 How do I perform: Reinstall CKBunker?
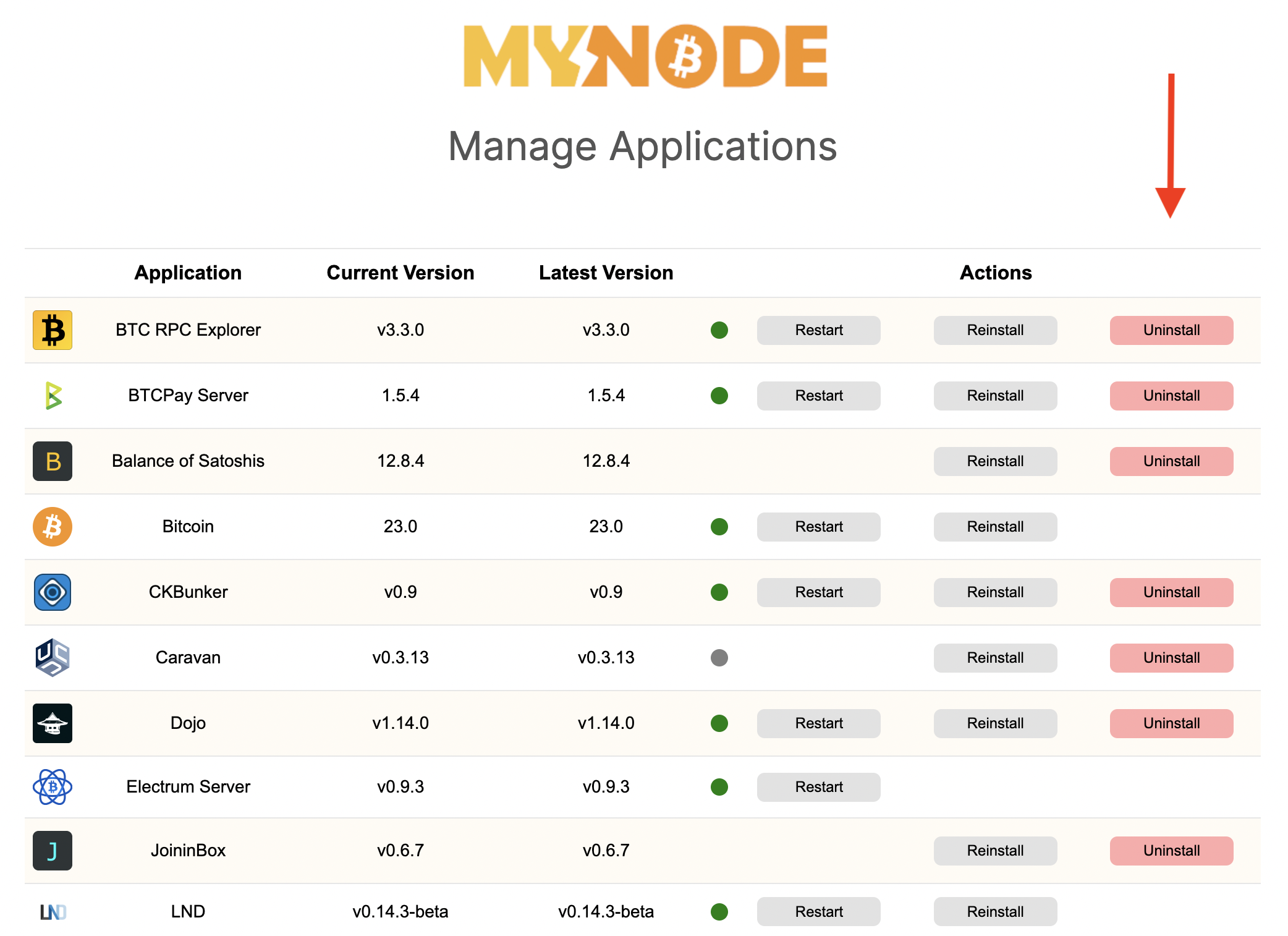coord(996,592)
